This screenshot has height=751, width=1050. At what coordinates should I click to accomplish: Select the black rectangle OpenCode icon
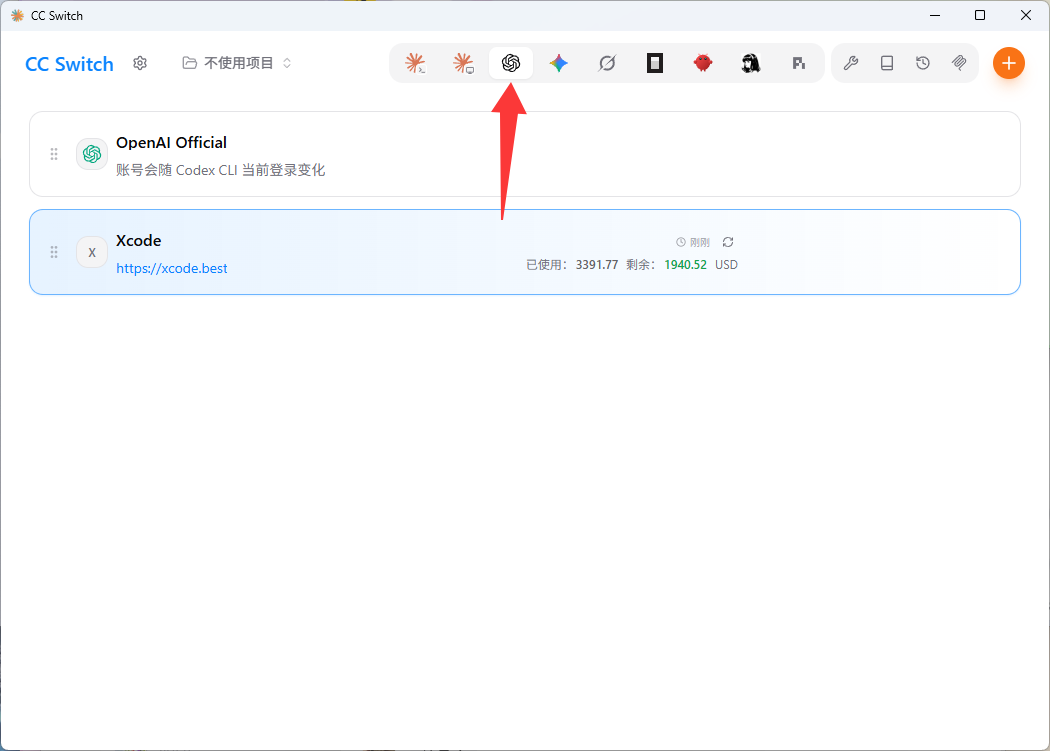tap(655, 64)
